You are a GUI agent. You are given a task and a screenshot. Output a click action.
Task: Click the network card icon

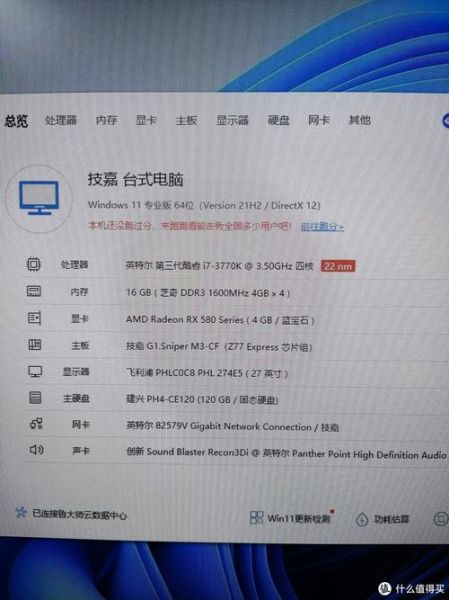36,424
